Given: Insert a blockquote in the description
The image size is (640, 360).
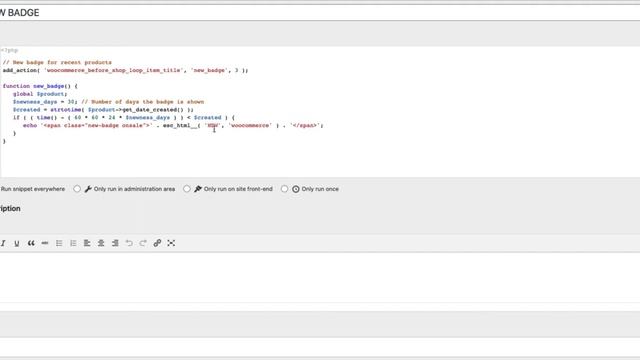Looking at the screenshot, I should point(31,243).
